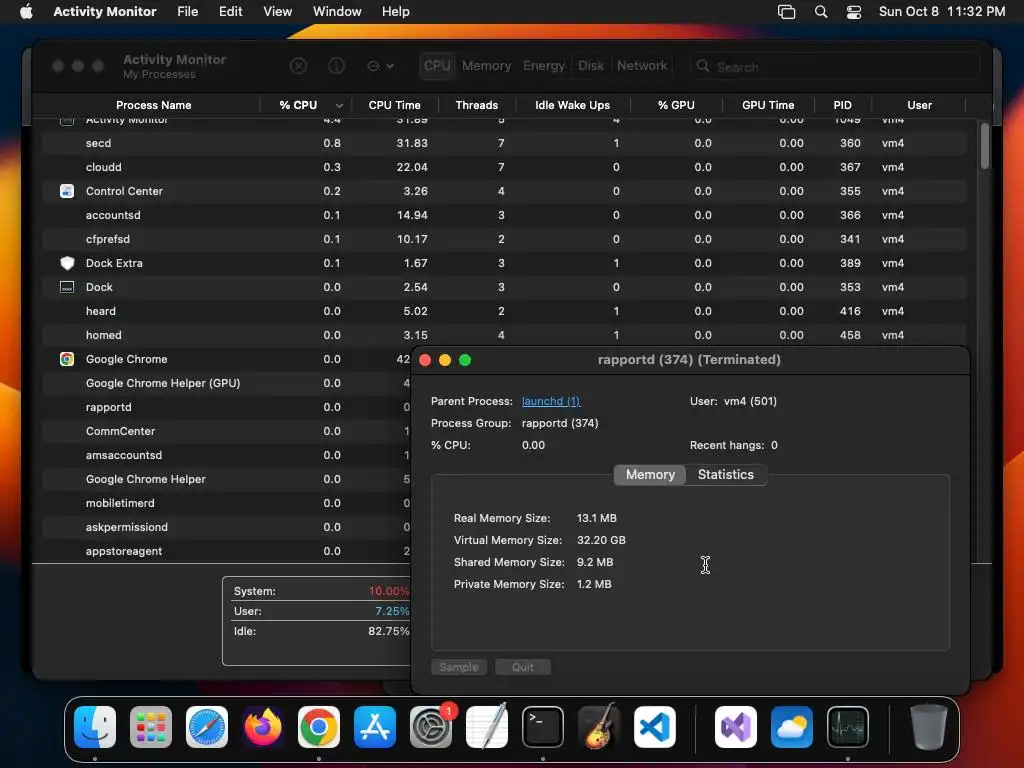This screenshot has height=768, width=1024.
Task: Switch to the Memory toolbar tab
Action: [x=487, y=66]
